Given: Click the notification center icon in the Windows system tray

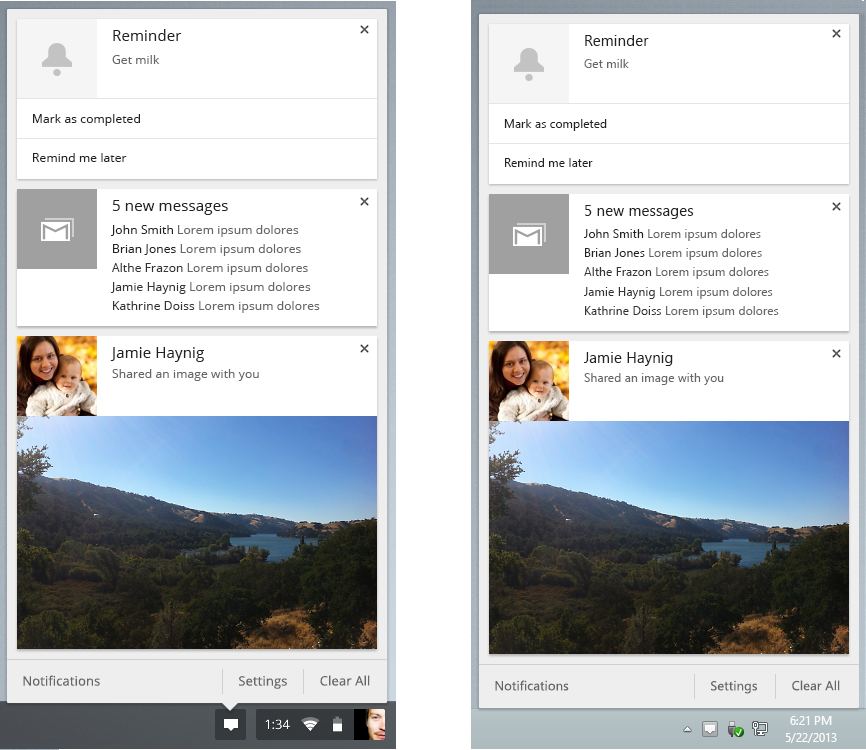Looking at the screenshot, I should click(x=710, y=730).
